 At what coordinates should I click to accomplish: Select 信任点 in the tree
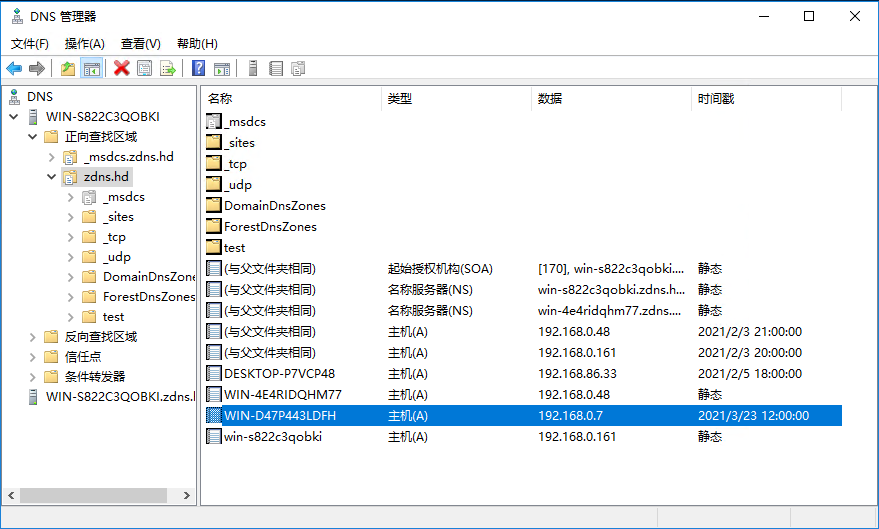point(83,357)
